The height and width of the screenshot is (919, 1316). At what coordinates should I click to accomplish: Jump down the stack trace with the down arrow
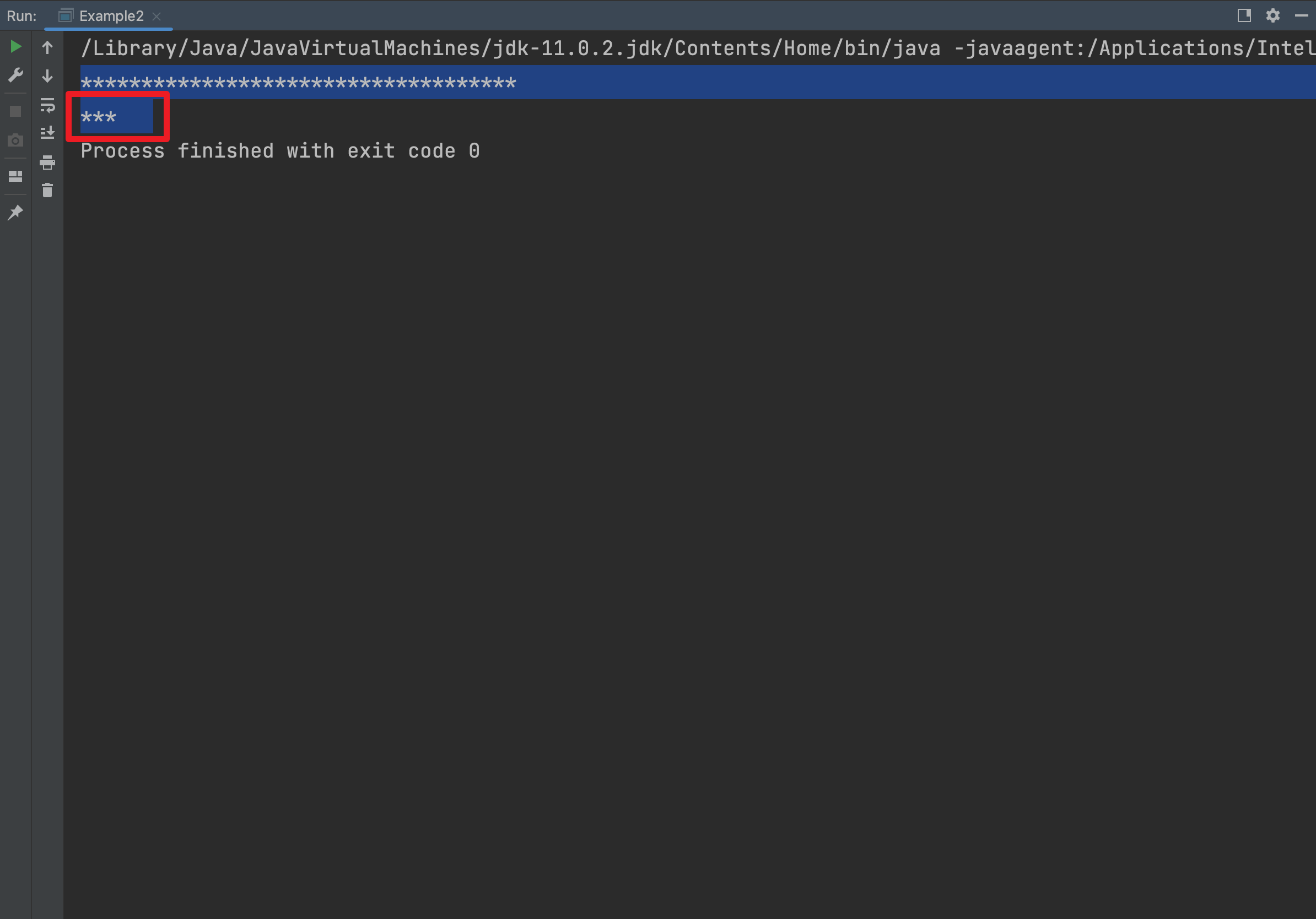tap(47, 75)
